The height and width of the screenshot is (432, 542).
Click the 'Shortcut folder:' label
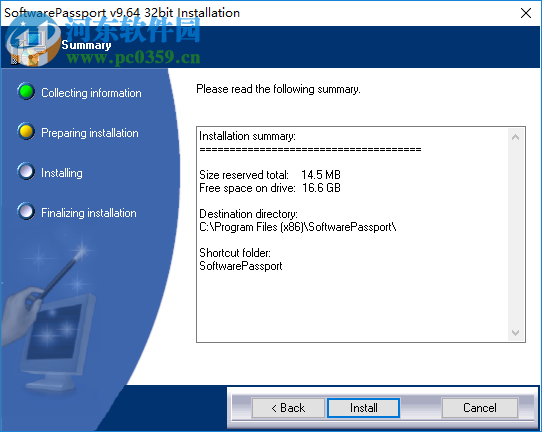tap(235, 253)
